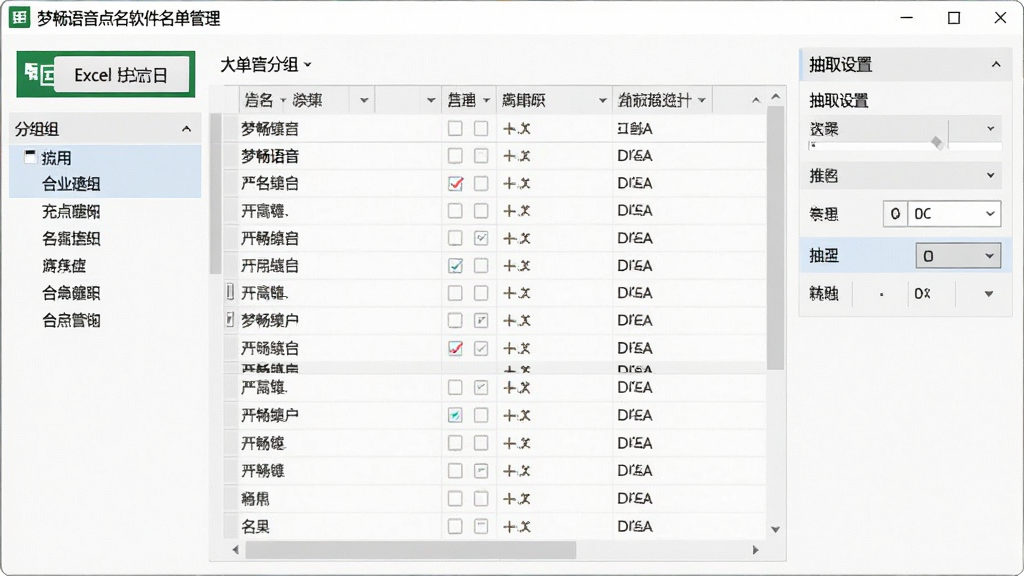This screenshot has height=576, width=1024.
Task: Select the 合业 group item highlighted in sidebar
Action: (71, 184)
